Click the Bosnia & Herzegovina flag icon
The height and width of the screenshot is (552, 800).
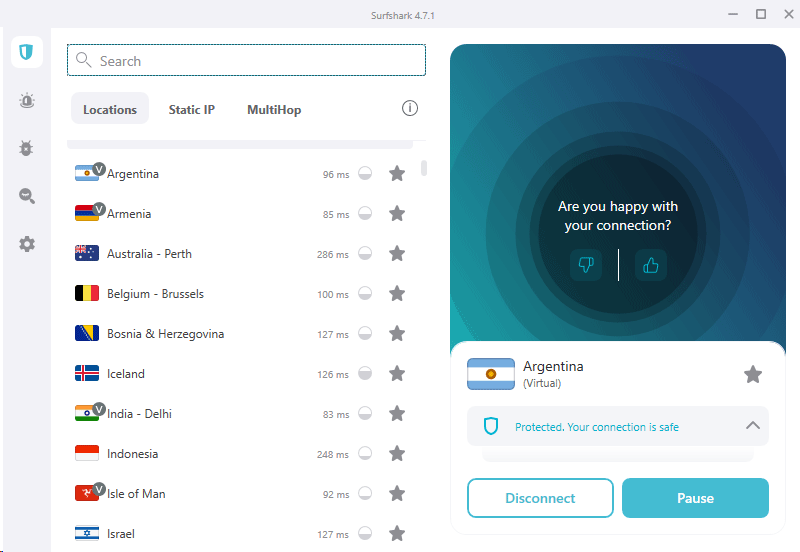click(x=87, y=333)
